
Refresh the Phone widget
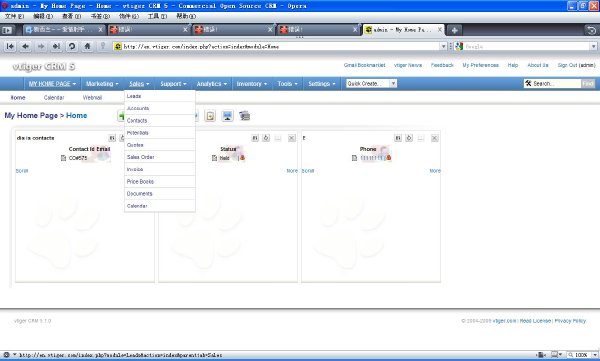coord(409,138)
